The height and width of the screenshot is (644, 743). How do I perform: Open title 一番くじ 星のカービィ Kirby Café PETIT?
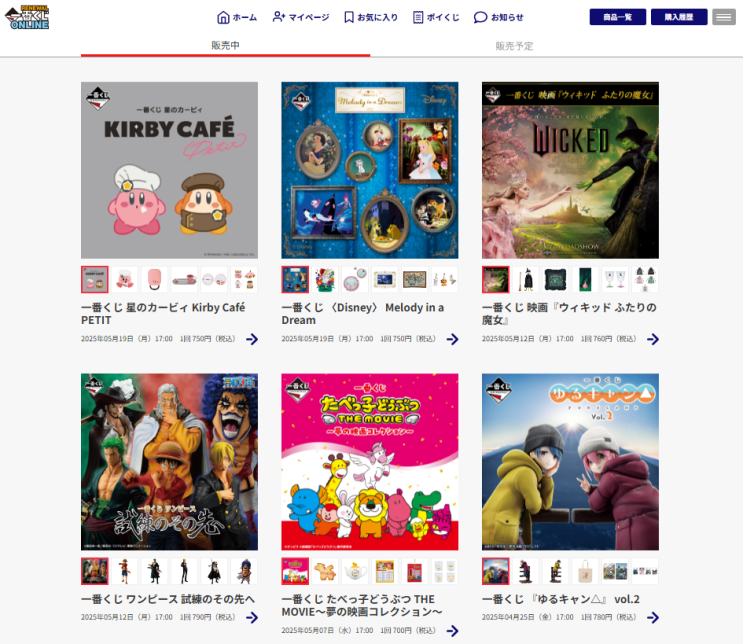point(163,314)
